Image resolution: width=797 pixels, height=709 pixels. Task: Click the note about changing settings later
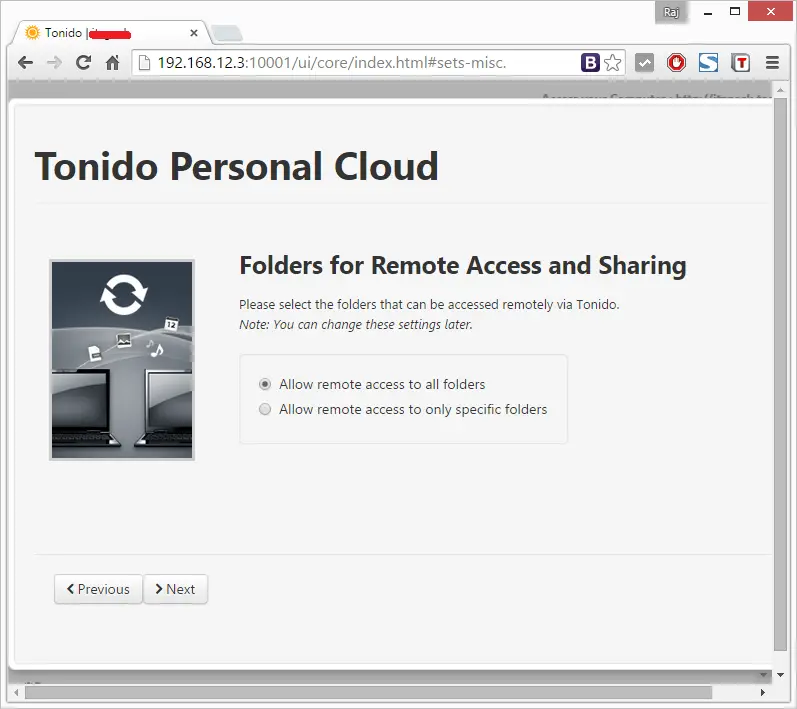(356, 325)
